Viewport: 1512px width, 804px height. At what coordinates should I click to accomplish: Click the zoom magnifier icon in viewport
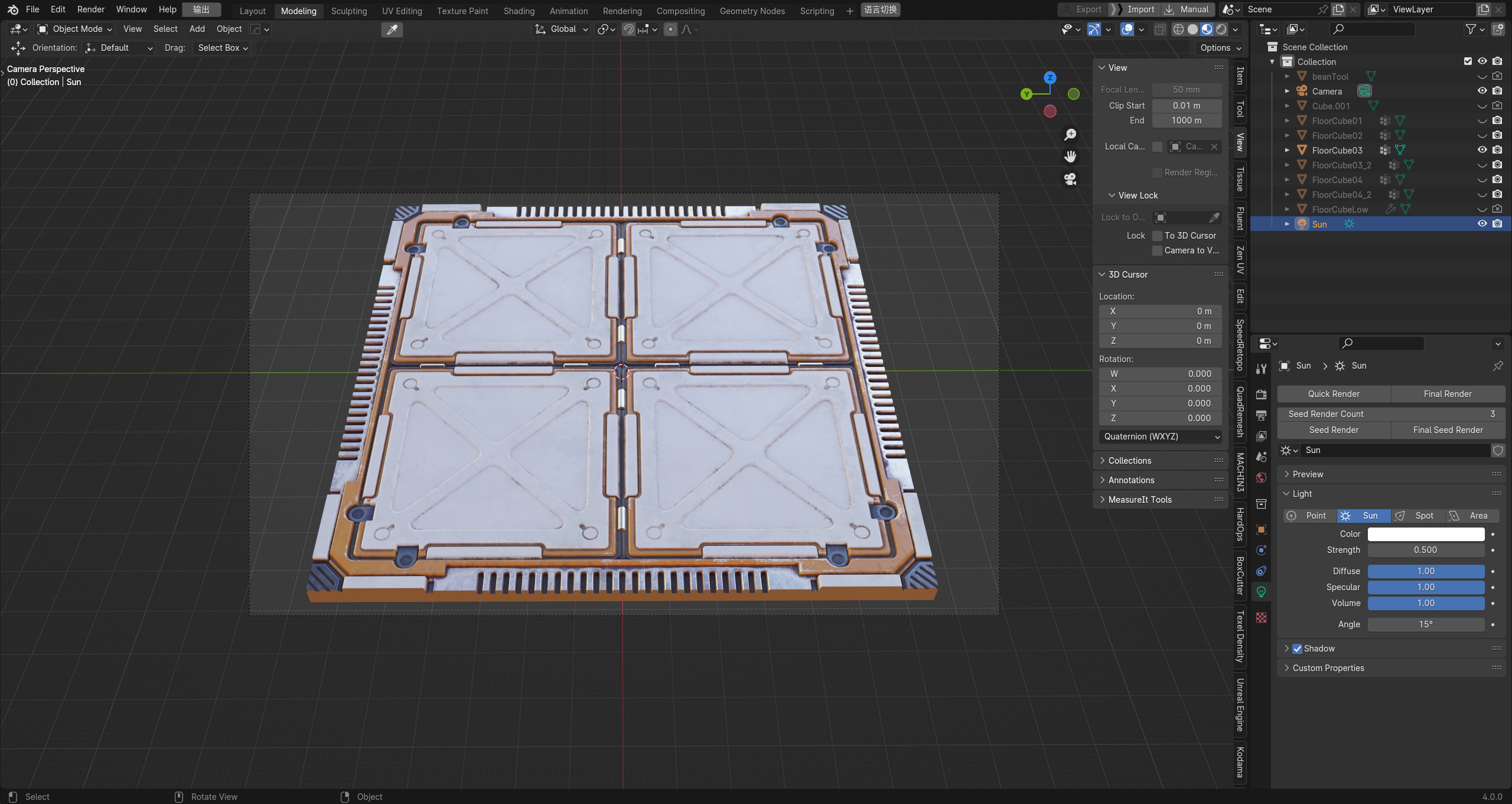(x=1070, y=135)
